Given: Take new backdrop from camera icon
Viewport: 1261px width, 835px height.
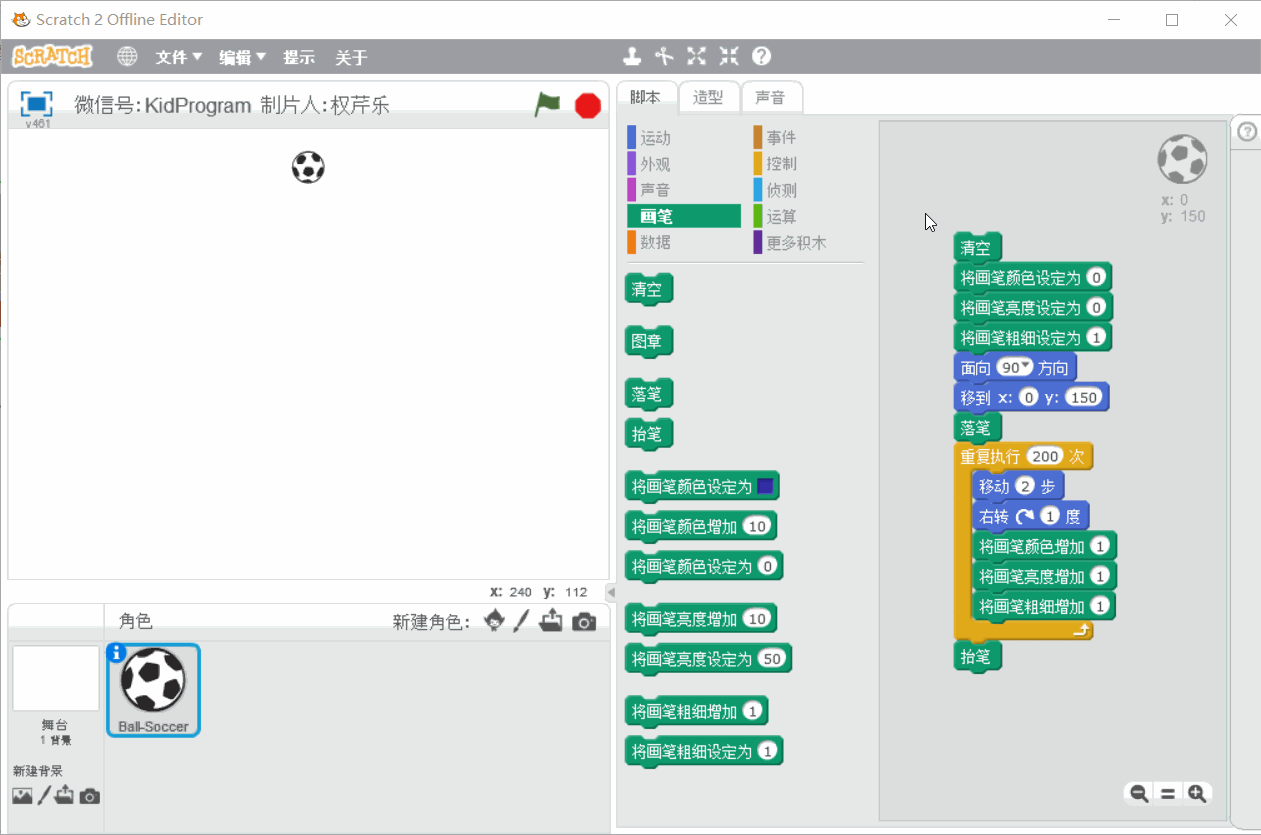Looking at the screenshot, I should coord(90,797).
